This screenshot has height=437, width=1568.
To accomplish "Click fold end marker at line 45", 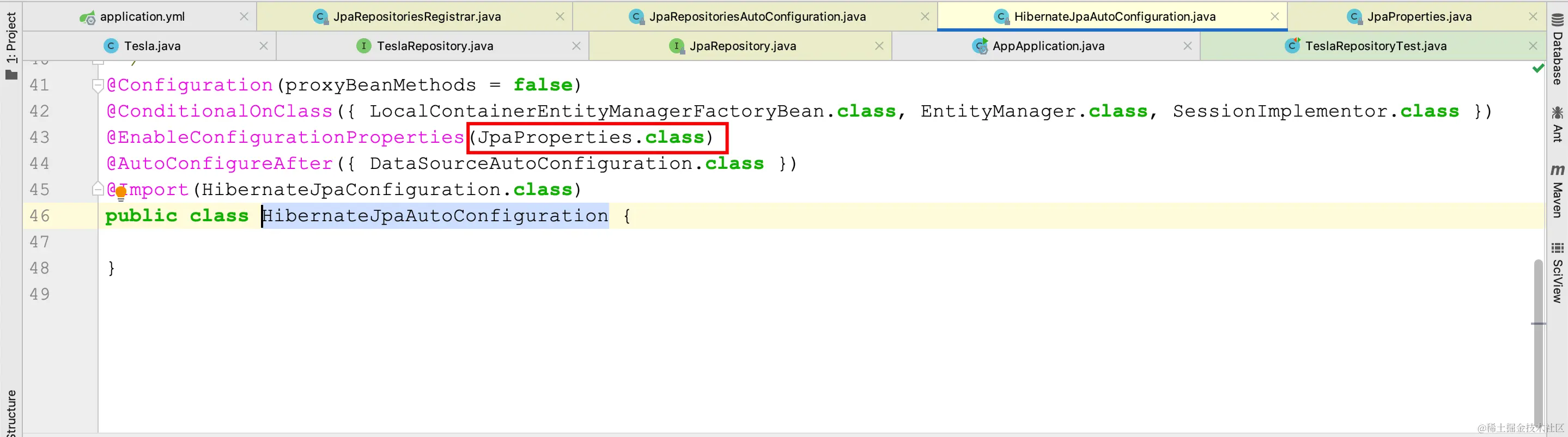I will click(x=98, y=189).
